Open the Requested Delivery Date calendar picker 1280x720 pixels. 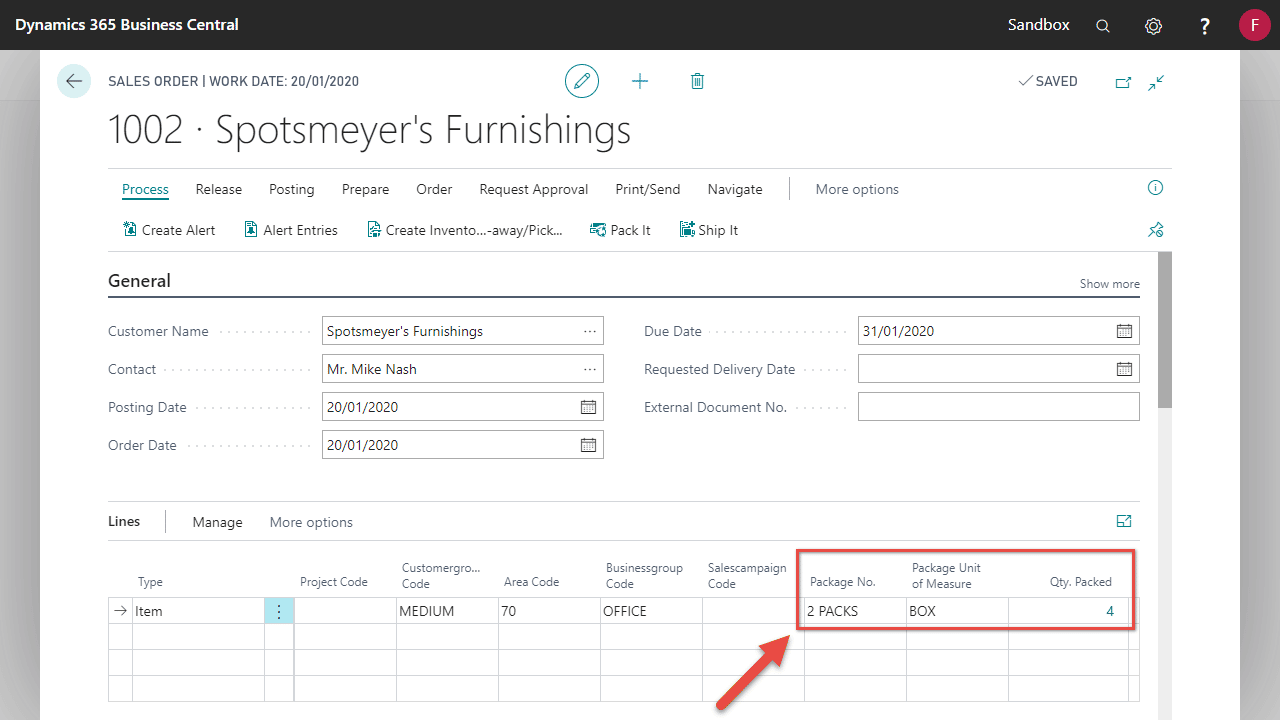[1124, 369]
